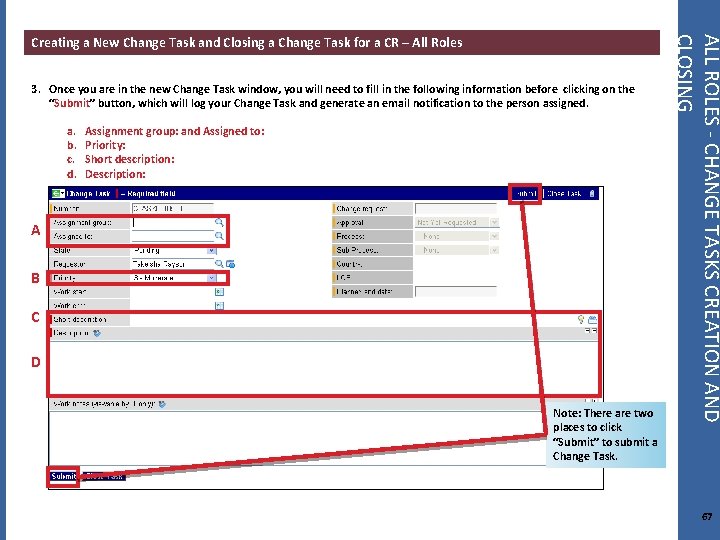Click the "Sub Process" field label
Viewport: 720px width, 540px height.
[x=357, y=250]
